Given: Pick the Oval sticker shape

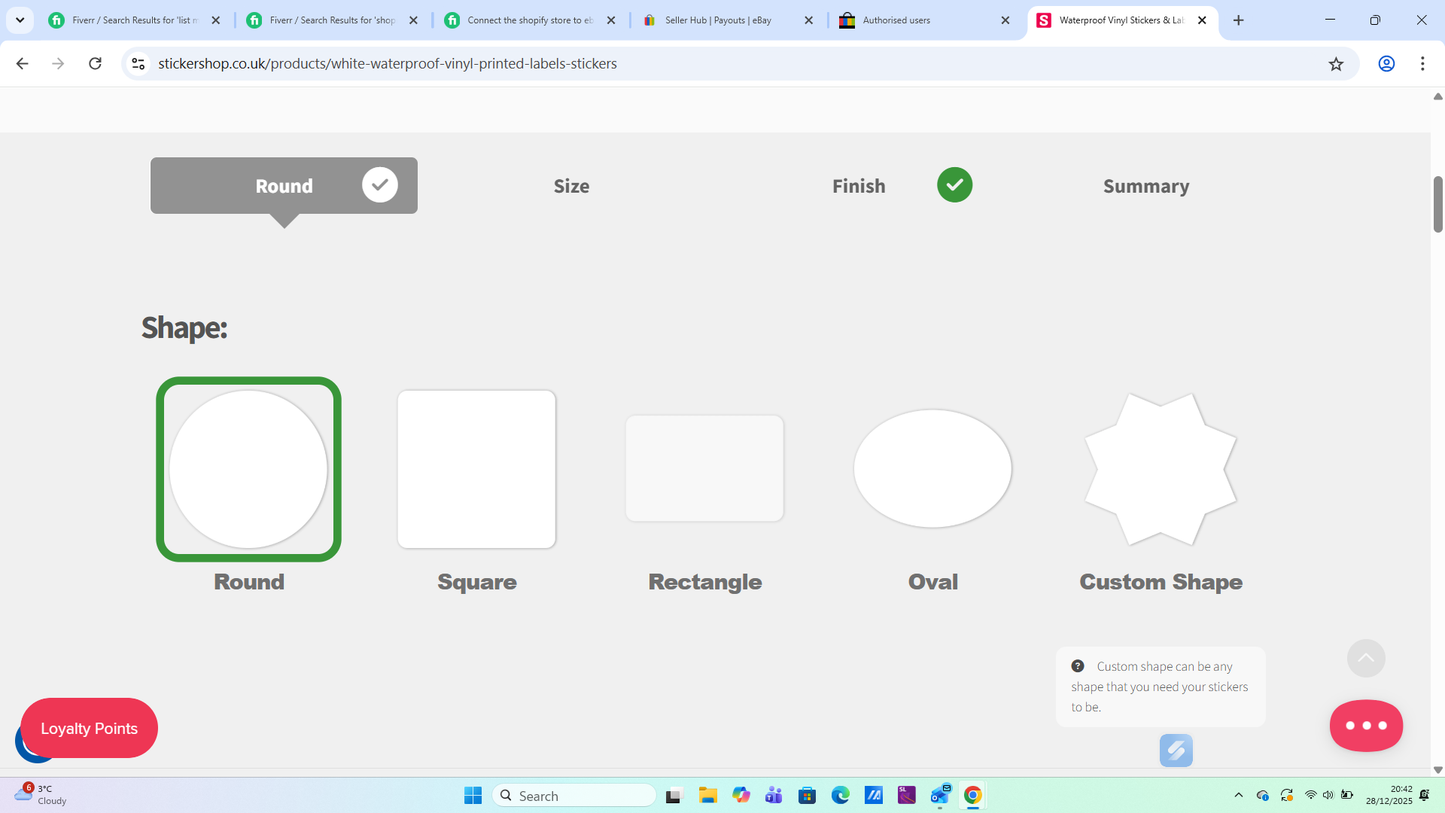Looking at the screenshot, I should 932,468.
